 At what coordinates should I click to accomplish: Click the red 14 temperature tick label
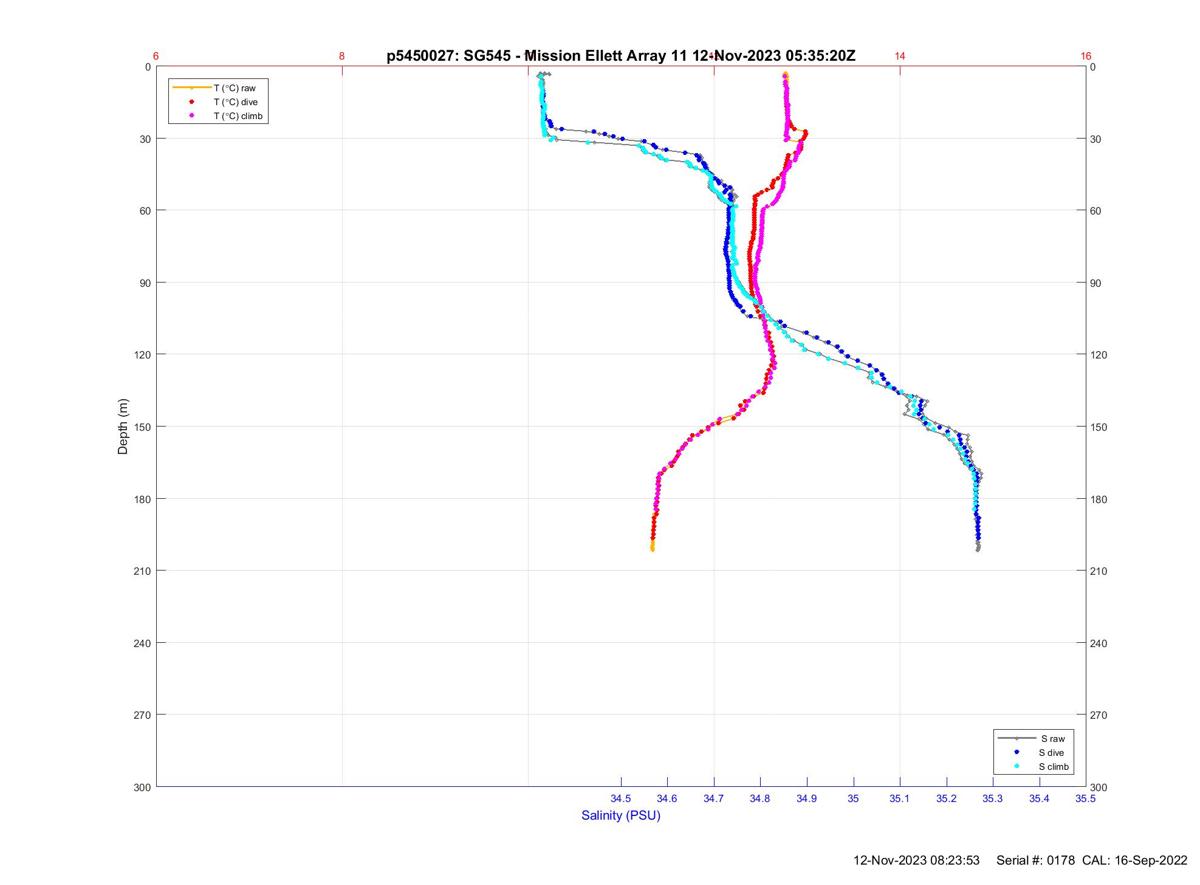pos(900,56)
